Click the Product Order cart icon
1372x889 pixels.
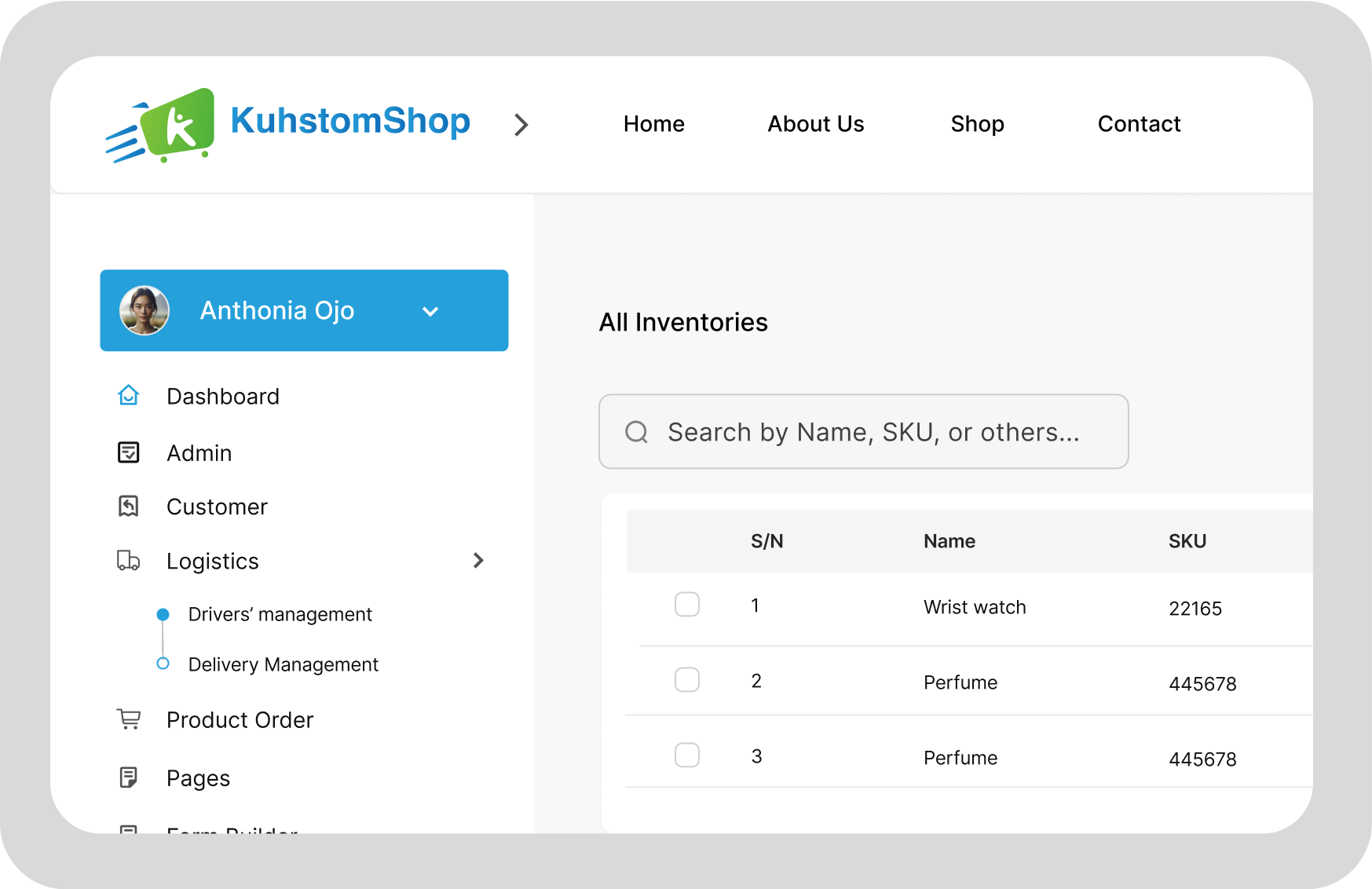tap(129, 719)
